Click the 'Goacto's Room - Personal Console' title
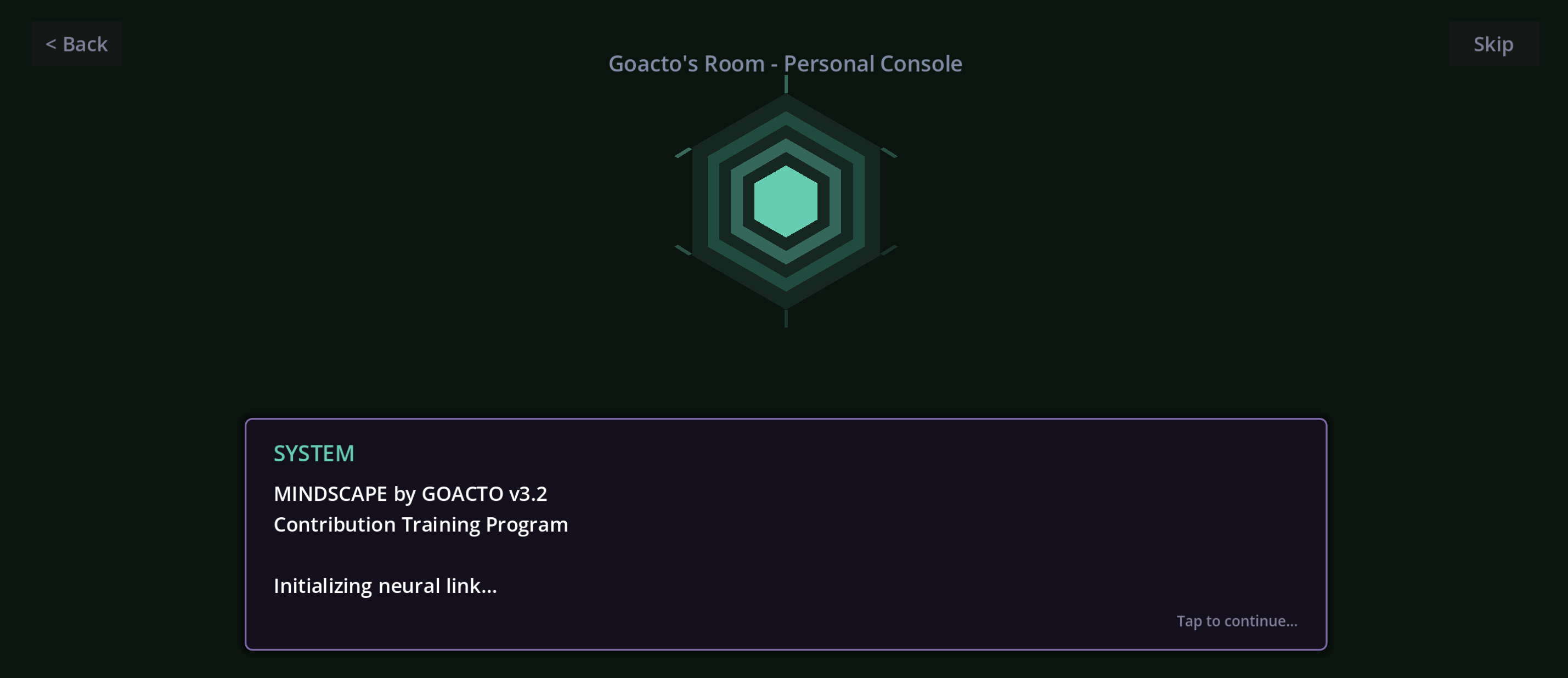 (x=785, y=64)
